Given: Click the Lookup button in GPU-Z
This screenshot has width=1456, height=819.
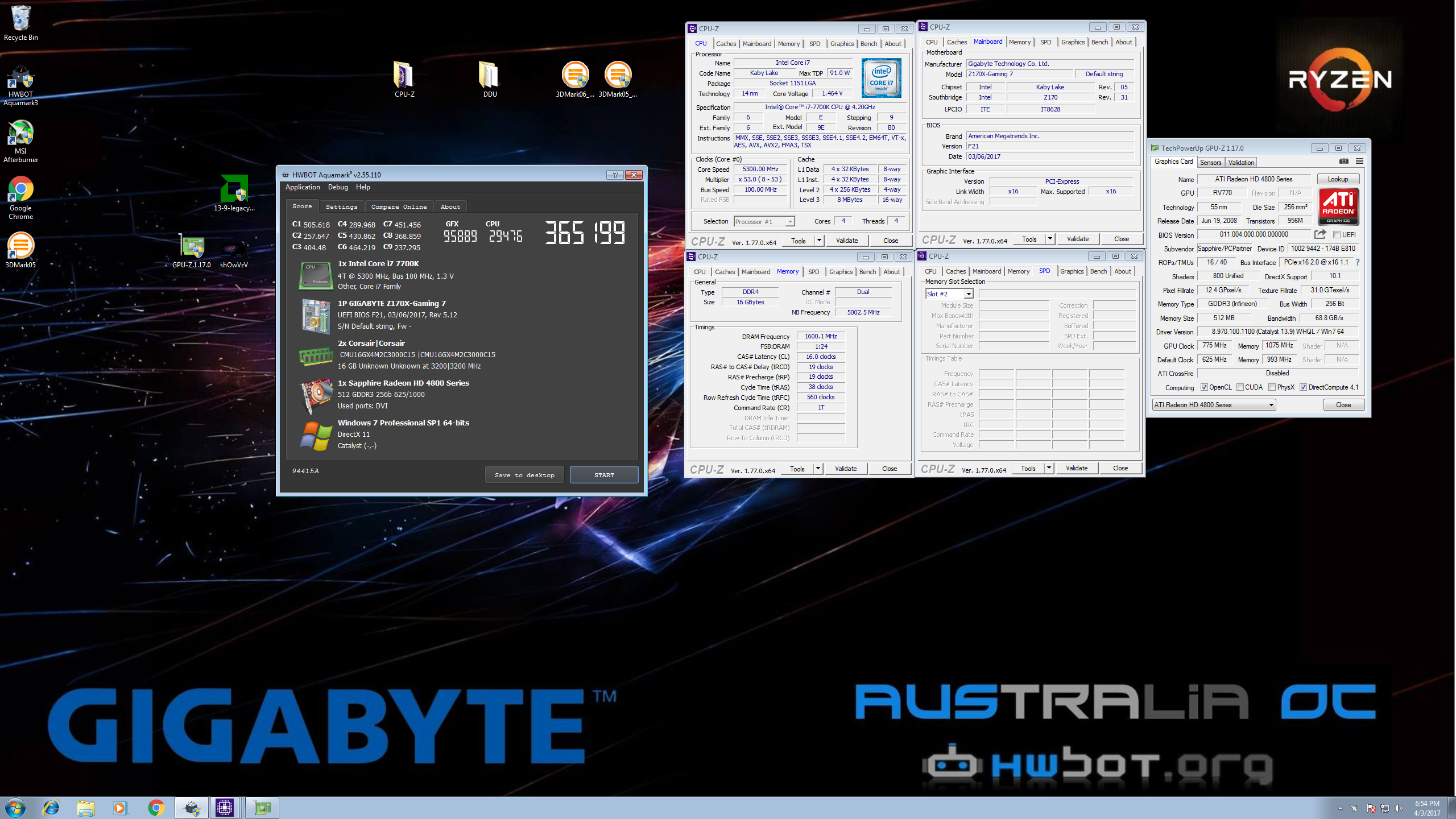Looking at the screenshot, I should [x=1338, y=179].
